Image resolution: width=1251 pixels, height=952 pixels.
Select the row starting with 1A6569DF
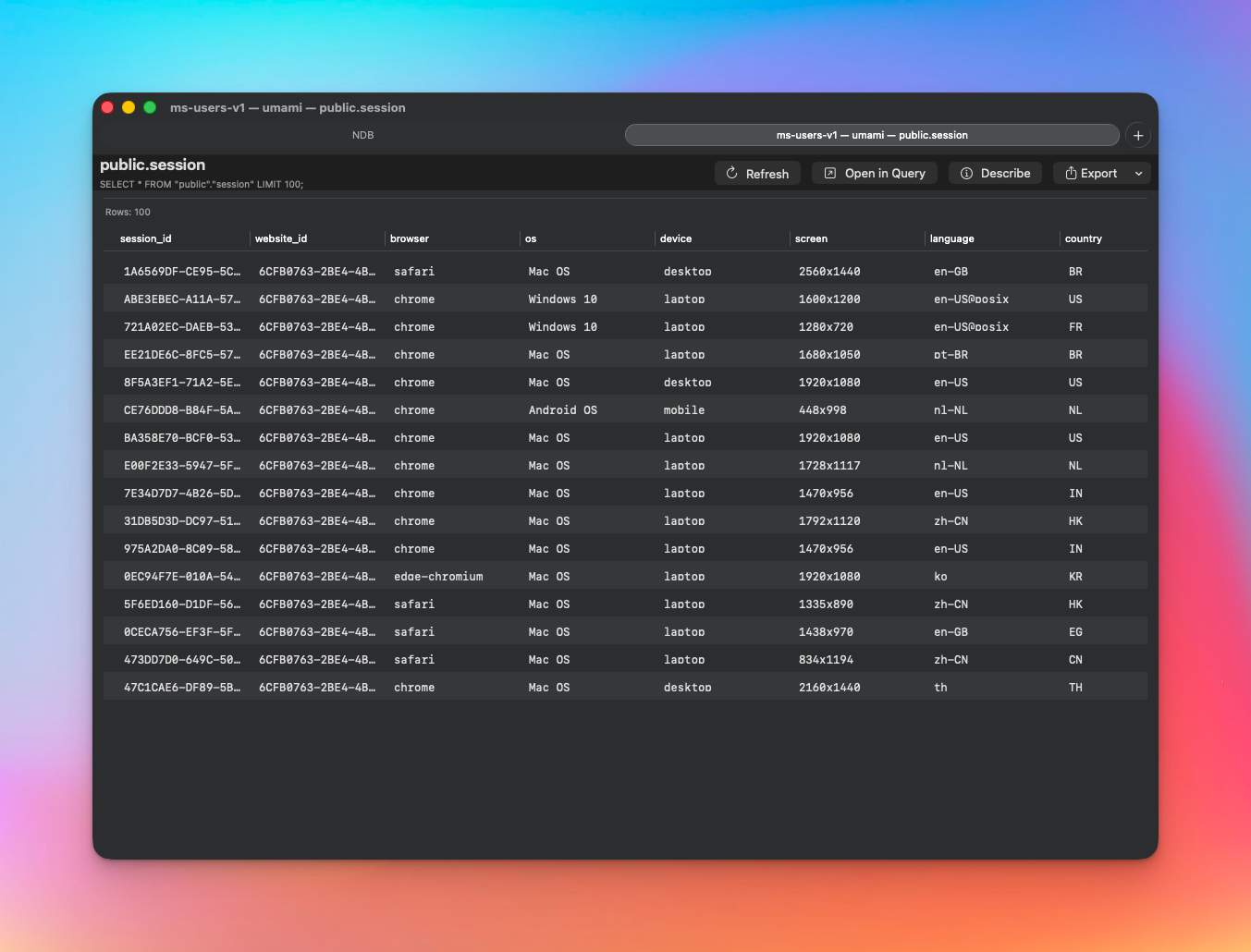click(x=370, y=271)
